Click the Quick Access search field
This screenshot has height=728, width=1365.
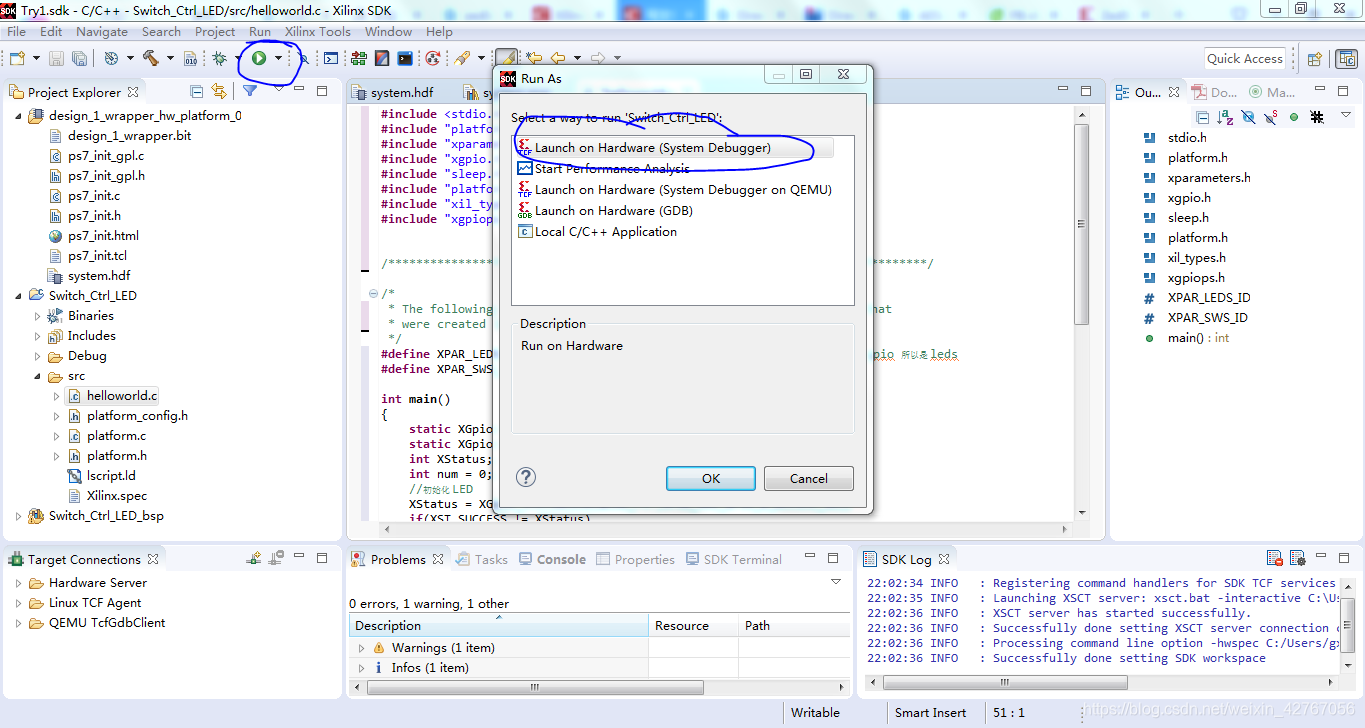click(1244, 58)
